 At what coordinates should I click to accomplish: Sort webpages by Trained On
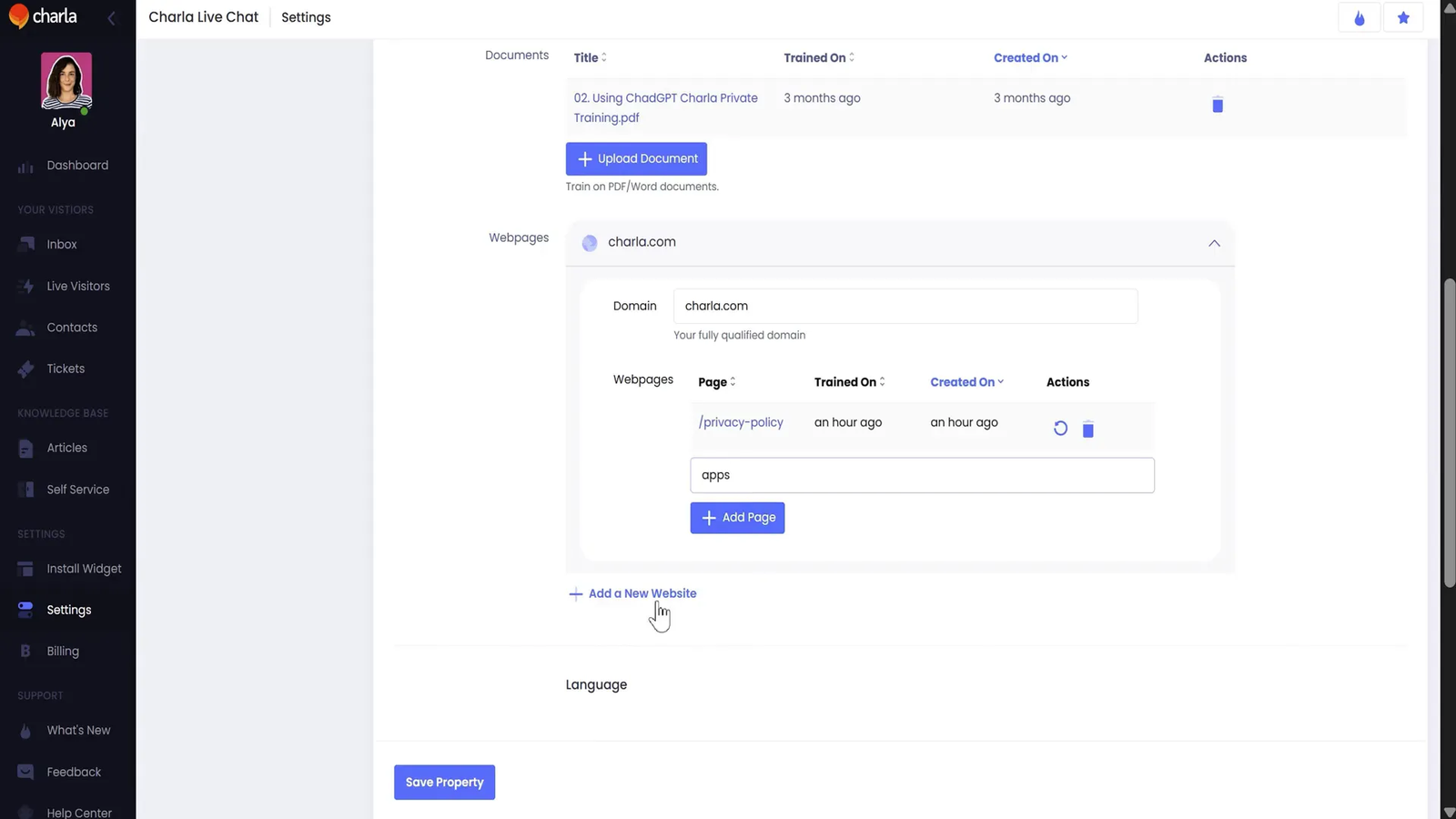point(848,381)
